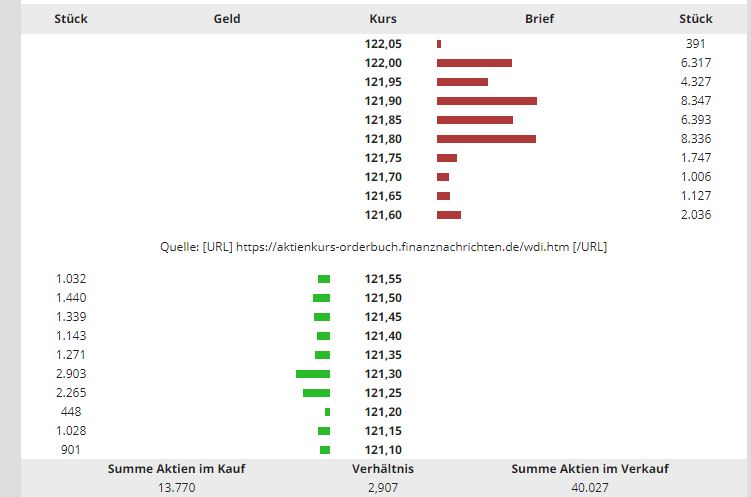Select the lowest bid price 121,10
This screenshot has height=497, width=751.
pyautogui.click(x=383, y=450)
